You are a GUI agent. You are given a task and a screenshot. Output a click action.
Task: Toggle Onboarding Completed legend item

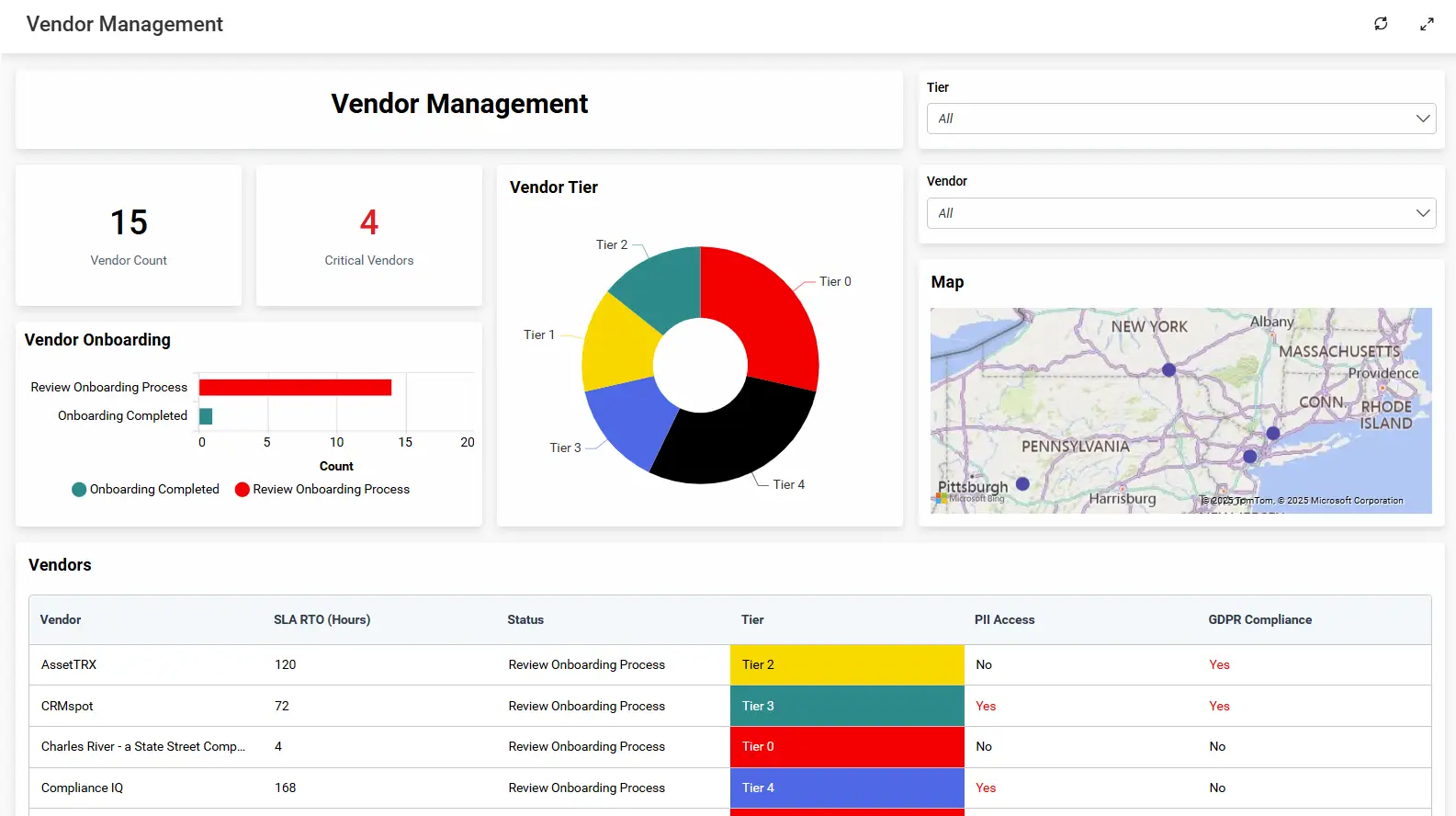(x=145, y=489)
